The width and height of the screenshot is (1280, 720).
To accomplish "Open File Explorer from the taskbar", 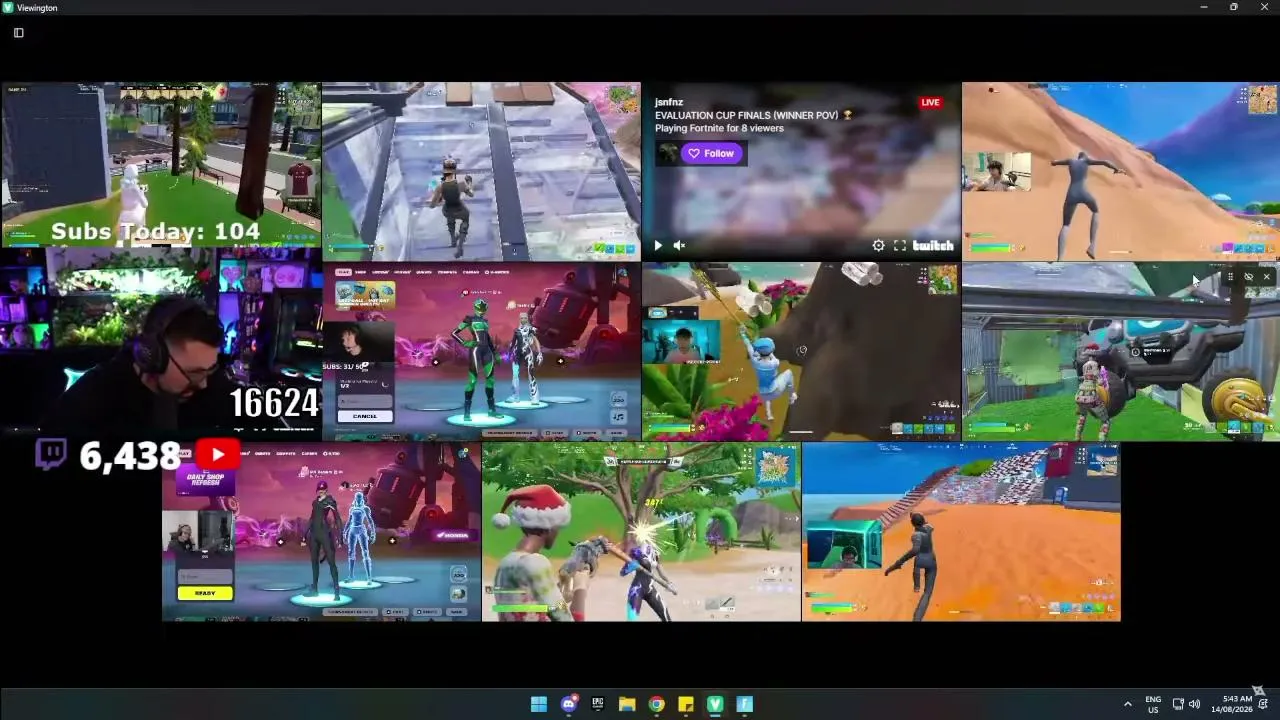I will coord(627,704).
